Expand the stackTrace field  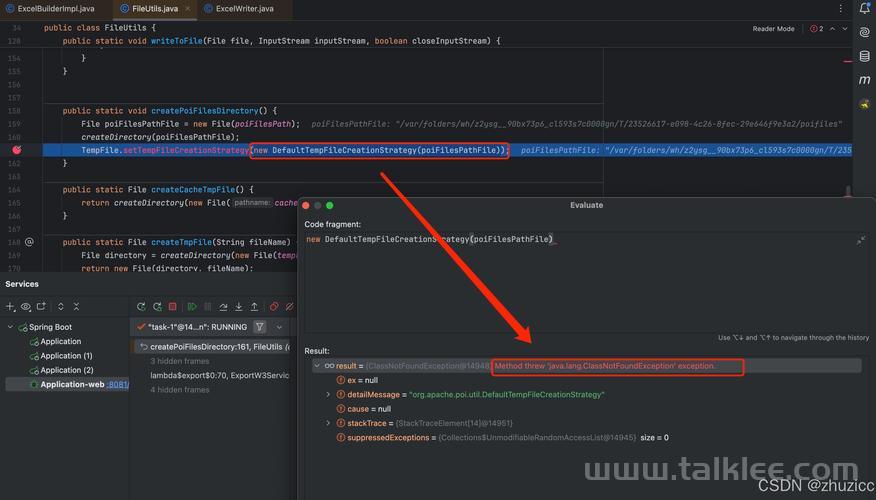[328, 423]
